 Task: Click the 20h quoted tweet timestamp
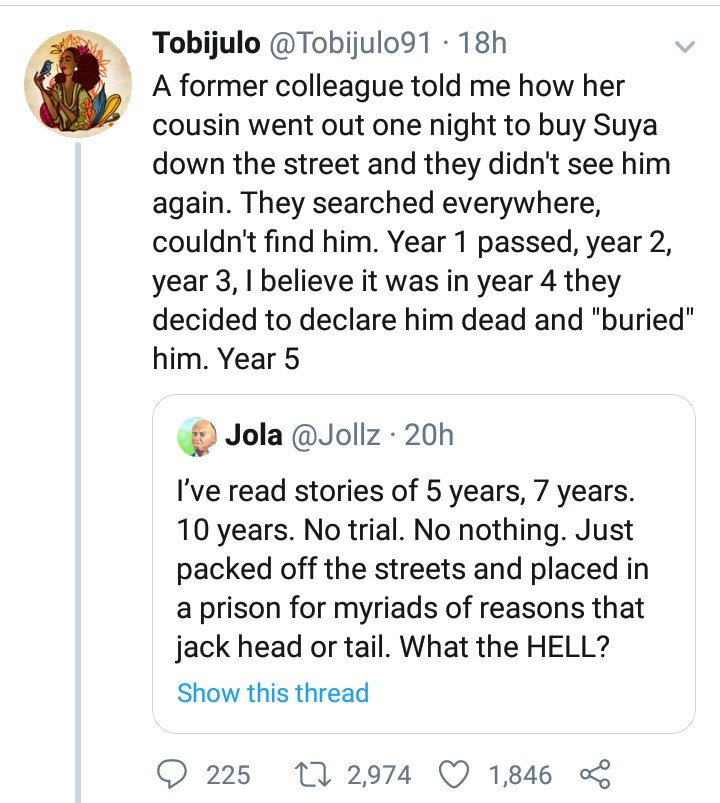tap(427, 436)
